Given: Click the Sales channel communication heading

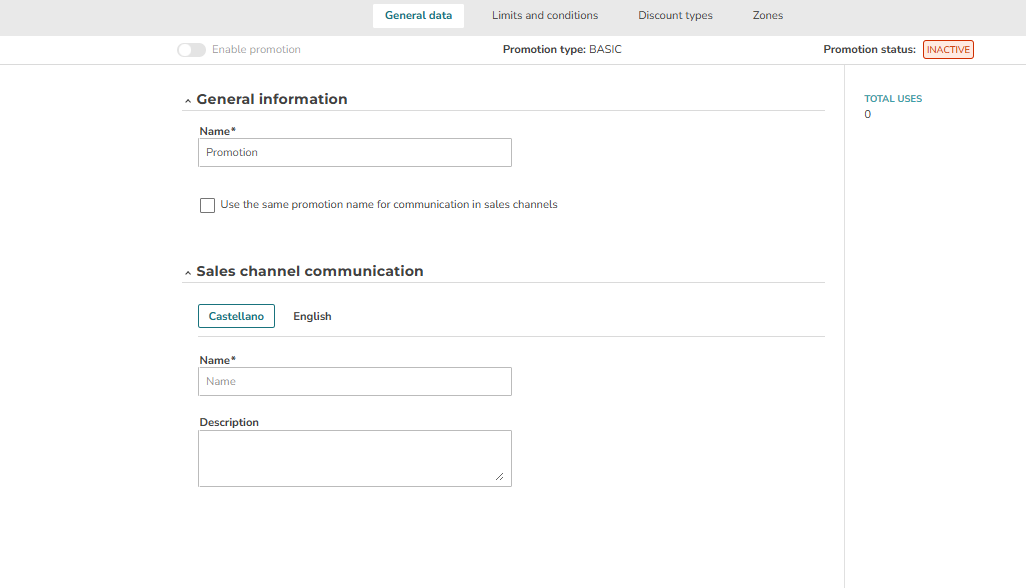Looking at the screenshot, I should pyautogui.click(x=310, y=271).
